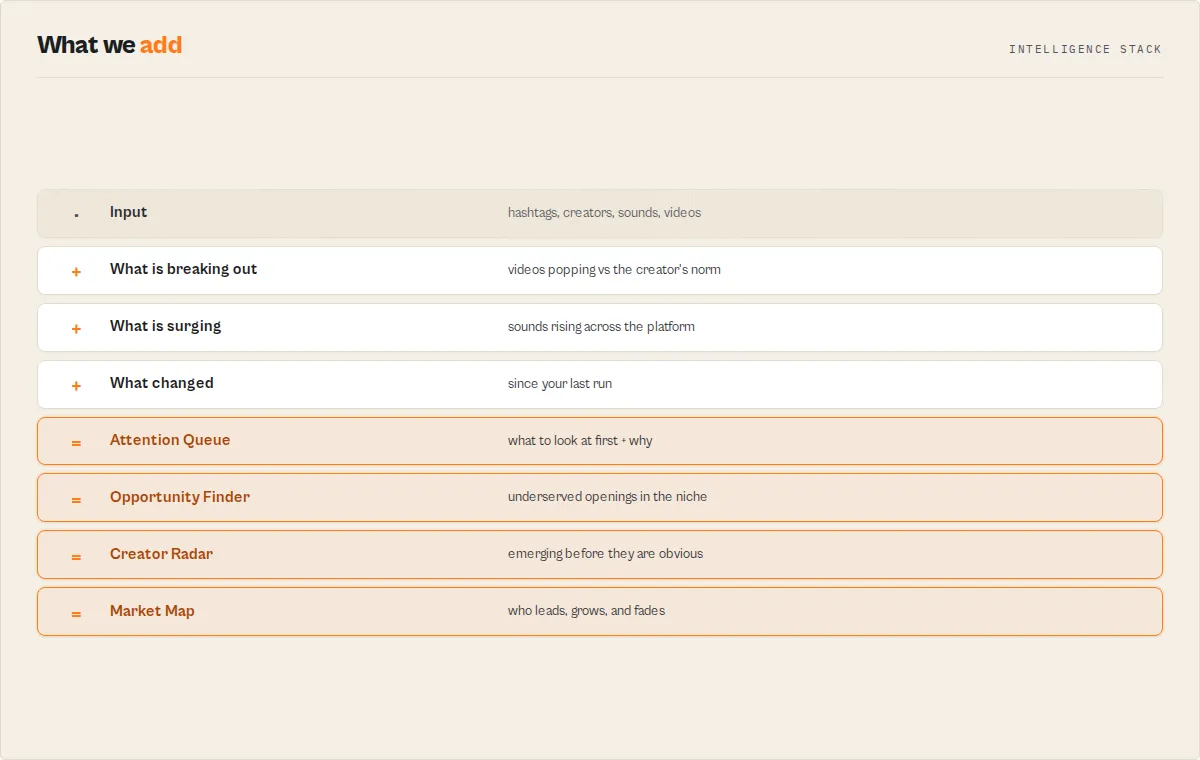Open the What is breaking out row

click(600, 270)
